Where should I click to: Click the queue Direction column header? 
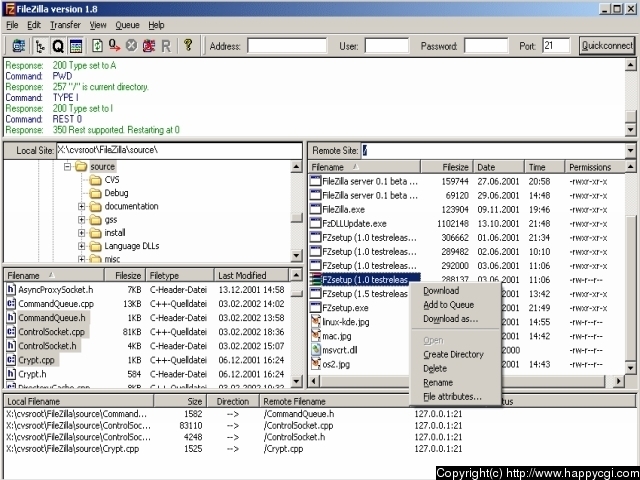click(233, 402)
